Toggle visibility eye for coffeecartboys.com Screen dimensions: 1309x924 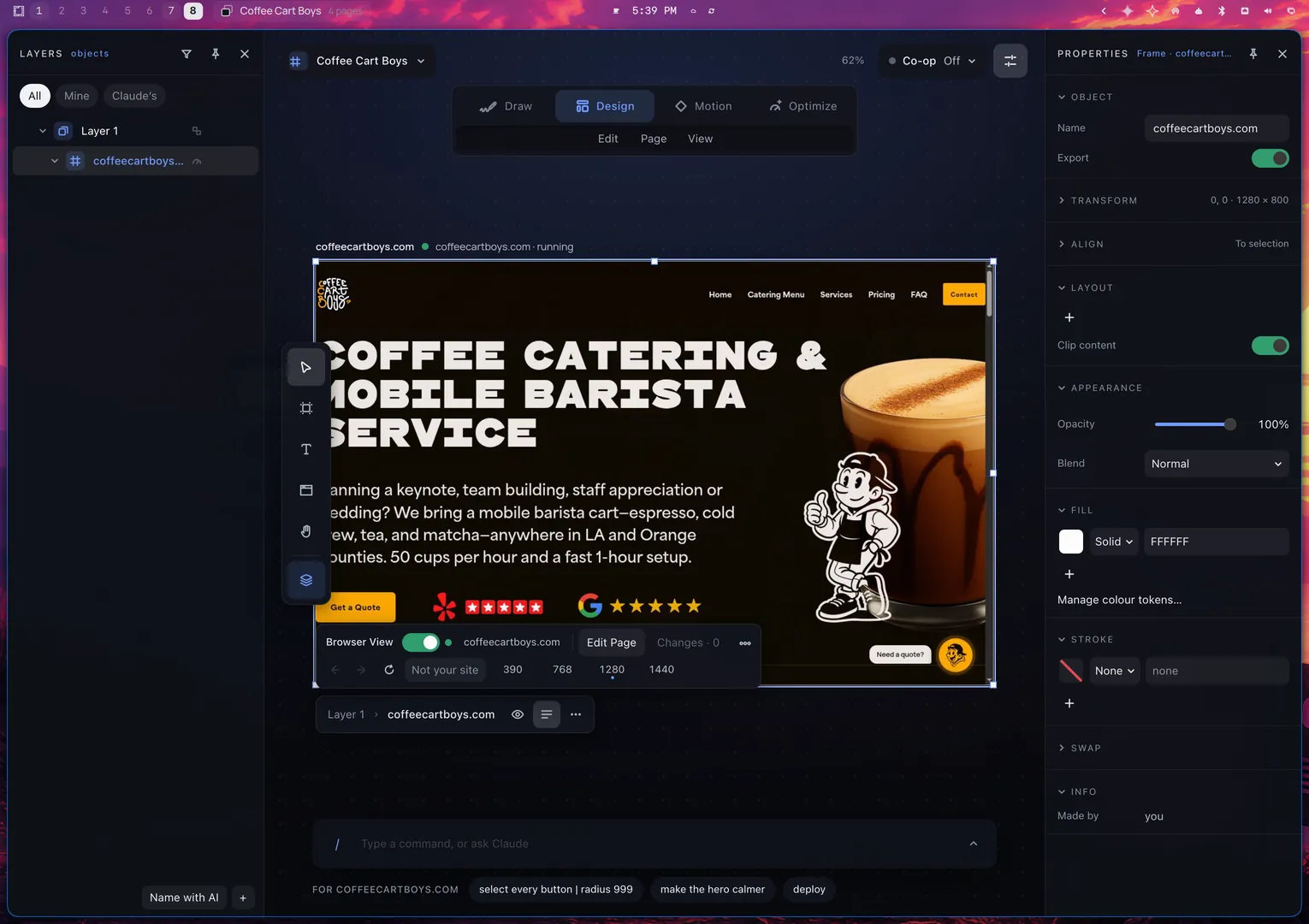(x=518, y=714)
